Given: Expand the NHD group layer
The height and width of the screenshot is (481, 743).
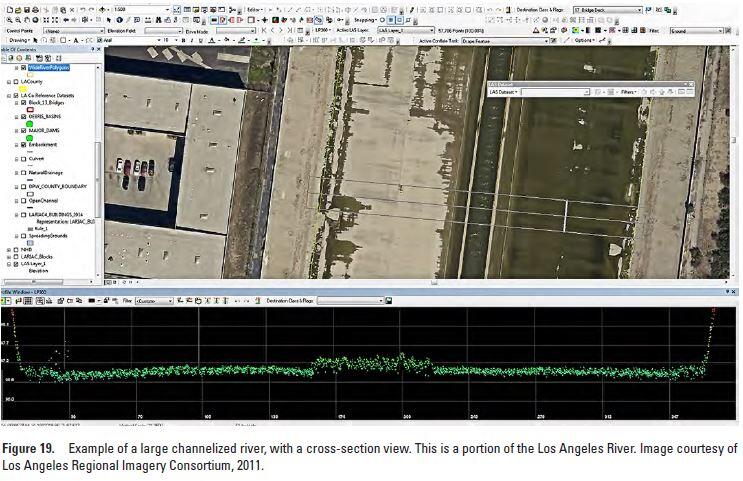Looking at the screenshot, I should [x=9, y=250].
